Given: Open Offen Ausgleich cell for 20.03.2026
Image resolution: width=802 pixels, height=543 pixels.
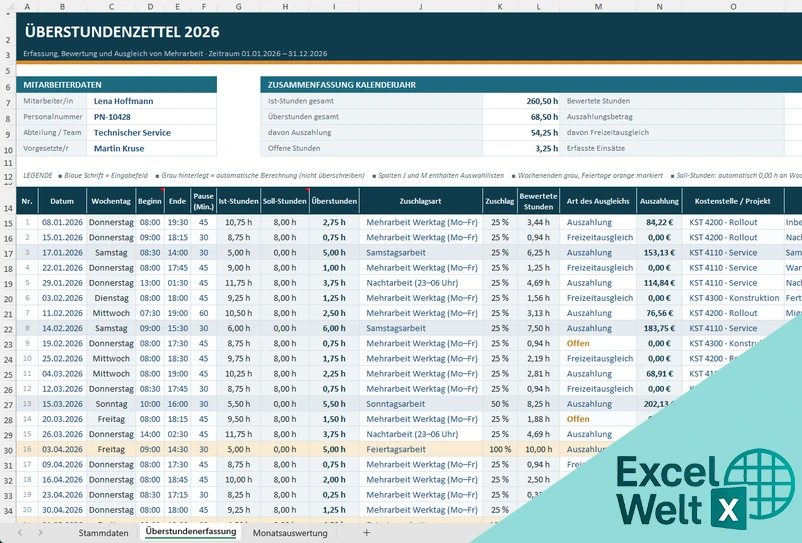Looking at the screenshot, I should (x=598, y=419).
